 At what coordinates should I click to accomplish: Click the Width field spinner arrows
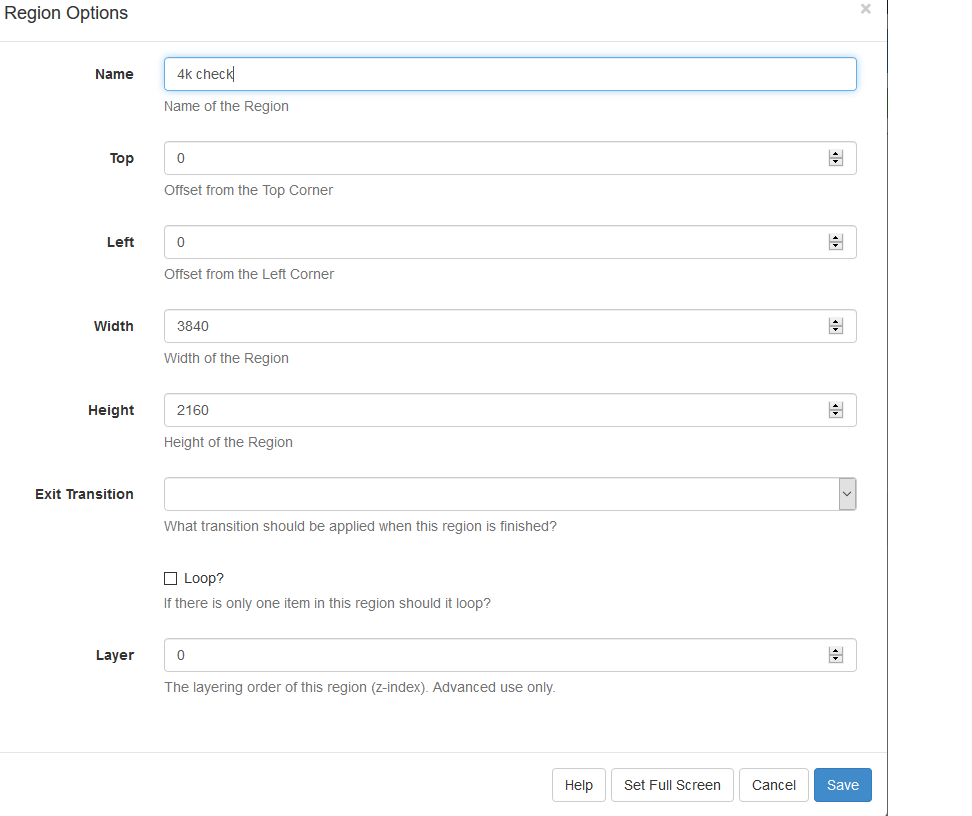[836, 326]
